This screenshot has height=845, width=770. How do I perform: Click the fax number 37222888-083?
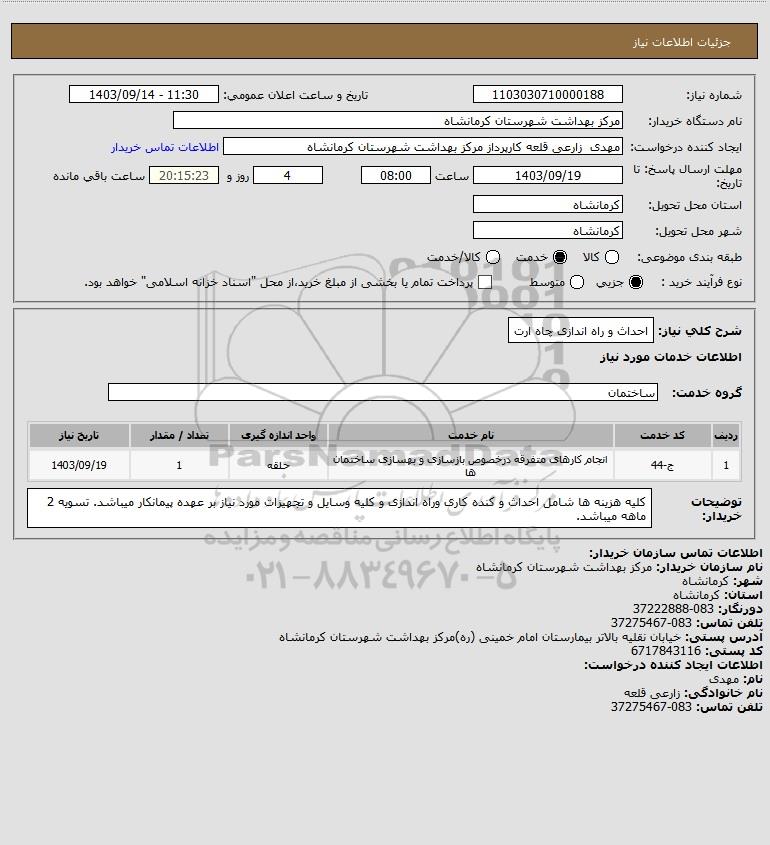pos(673,609)
